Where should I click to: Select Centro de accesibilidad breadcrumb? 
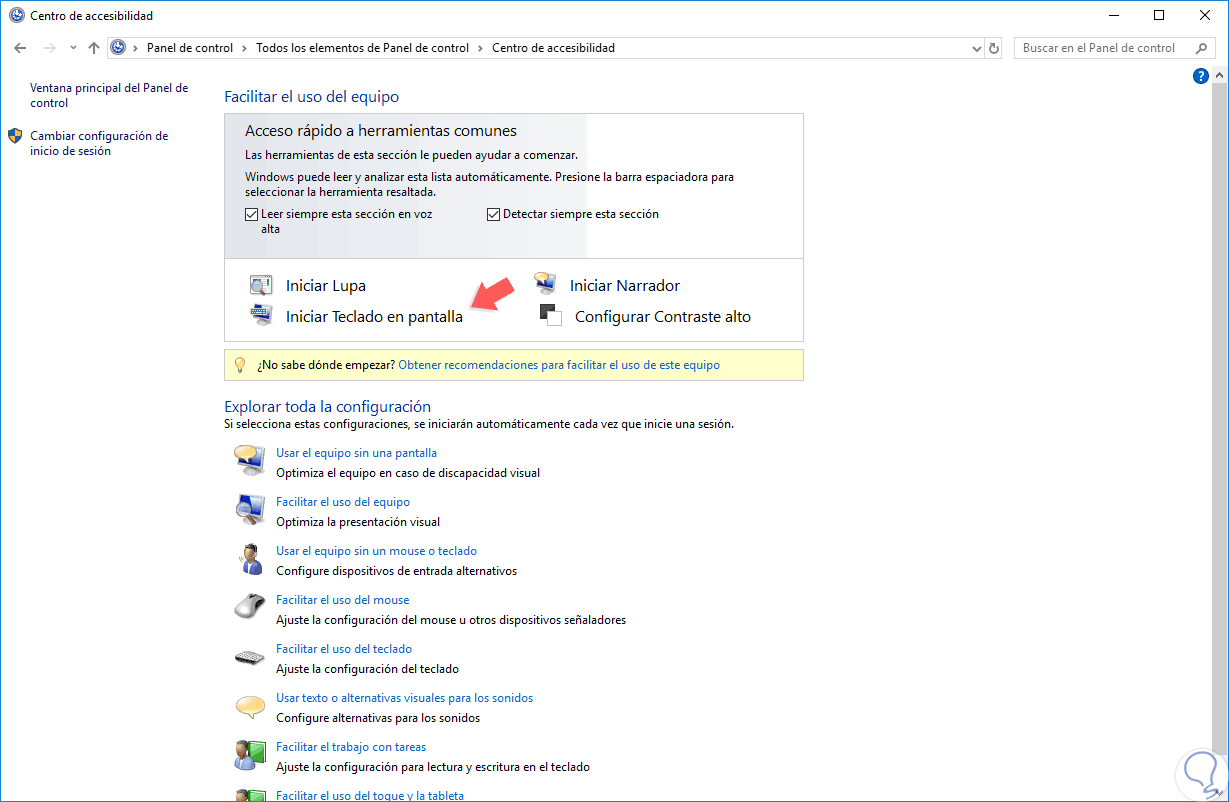pos(554,48)
